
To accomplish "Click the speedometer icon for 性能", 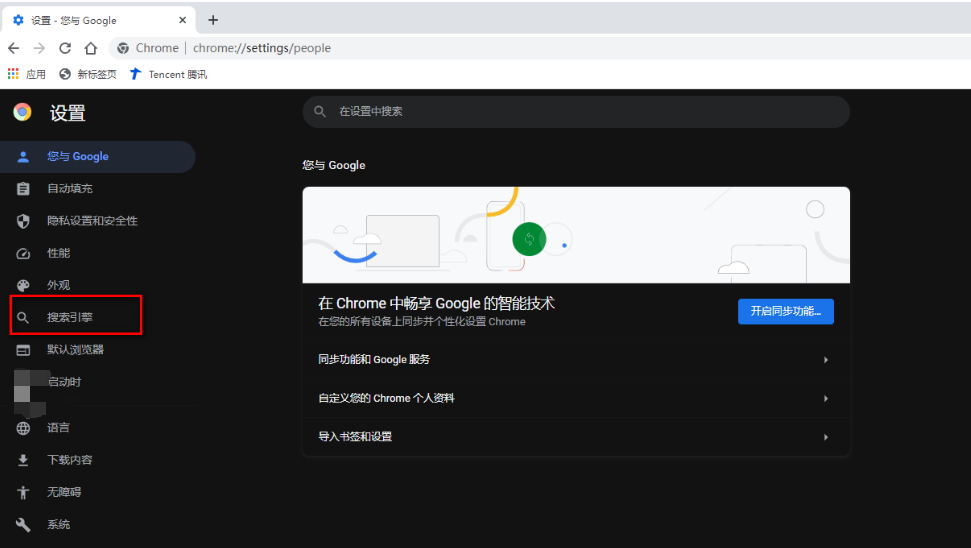I will (23, 254).
